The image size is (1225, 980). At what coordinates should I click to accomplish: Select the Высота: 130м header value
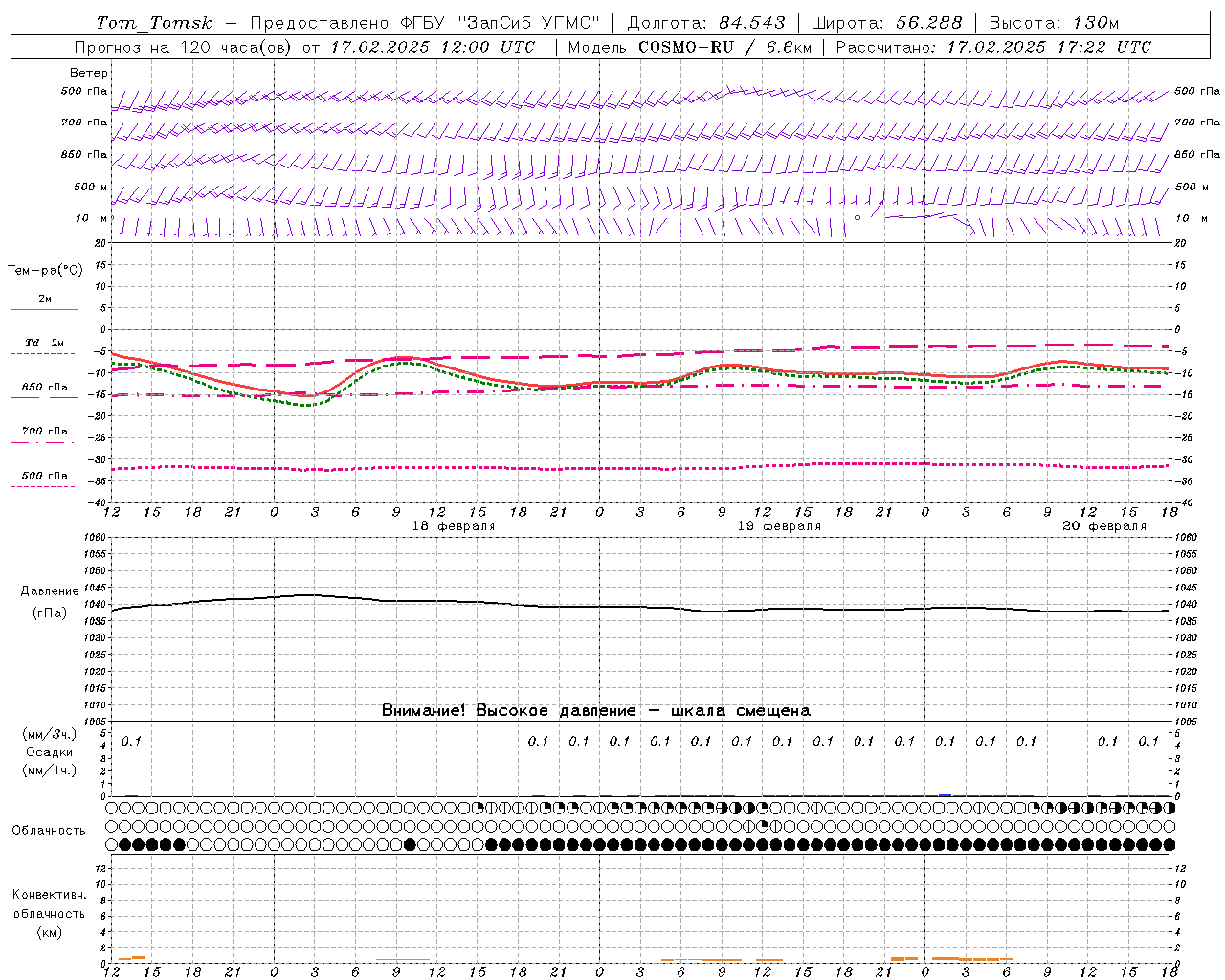tap(1054, 23)
